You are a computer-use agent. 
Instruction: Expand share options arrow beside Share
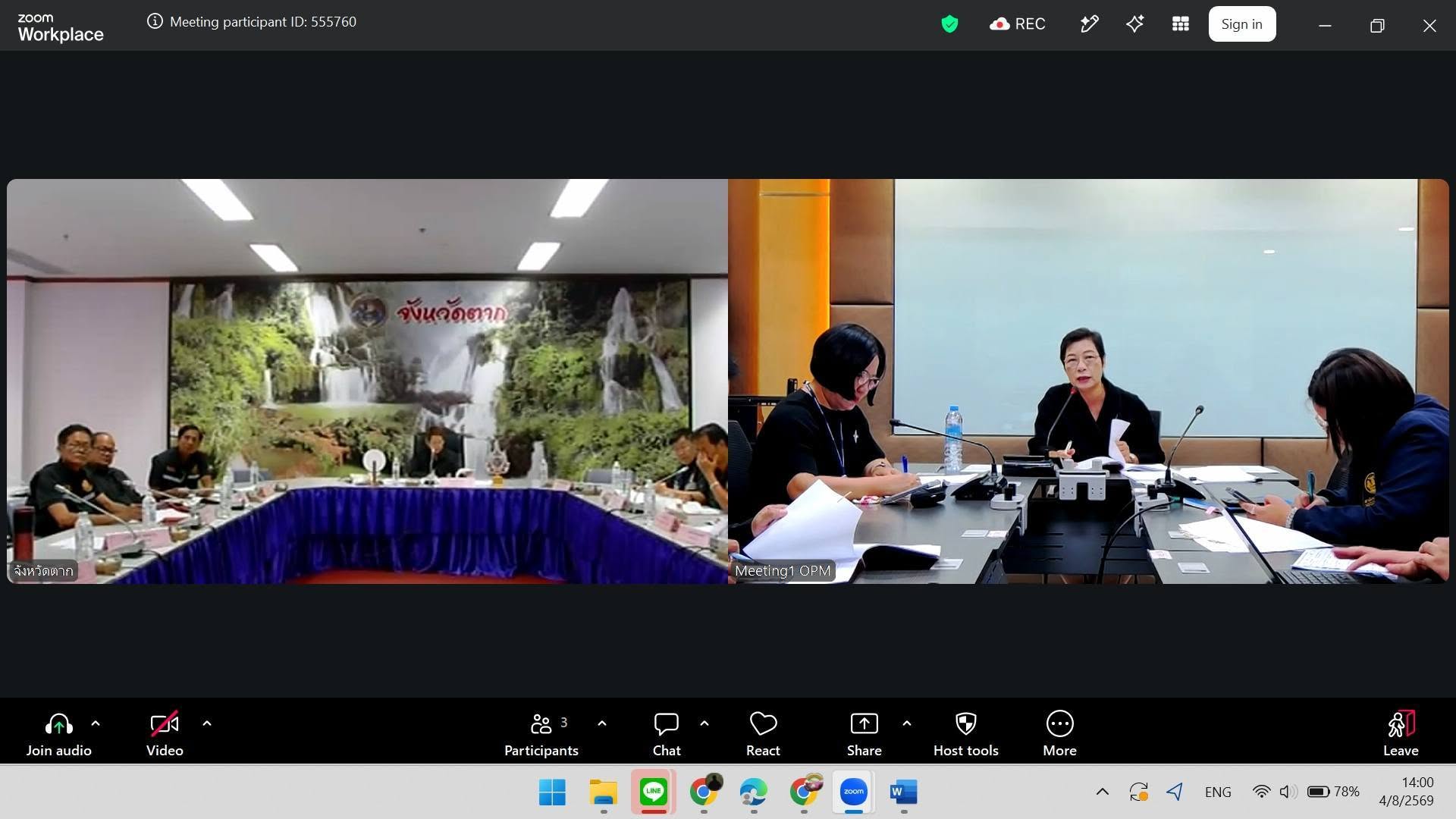coord(907,723)
